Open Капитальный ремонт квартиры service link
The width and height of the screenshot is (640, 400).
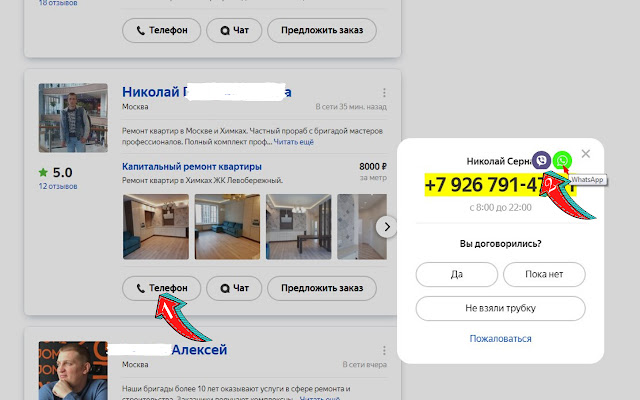click(x=192, y=167)
